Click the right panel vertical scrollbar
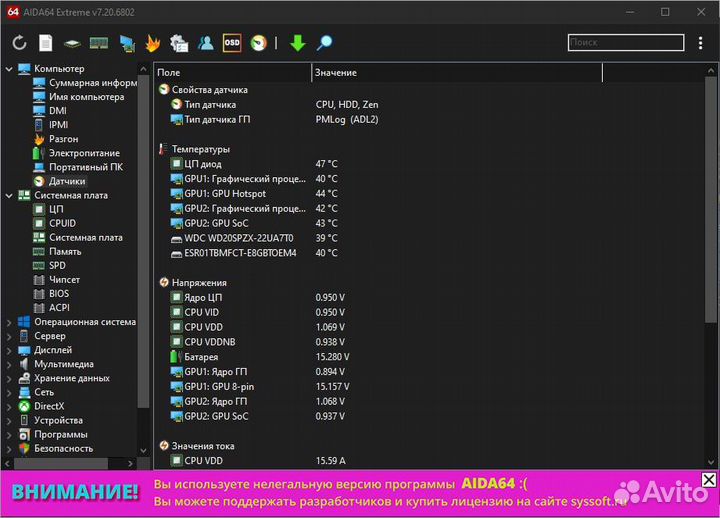Image resolution: width=720 pixels, height=518 pixels. [x=710, y=200]
